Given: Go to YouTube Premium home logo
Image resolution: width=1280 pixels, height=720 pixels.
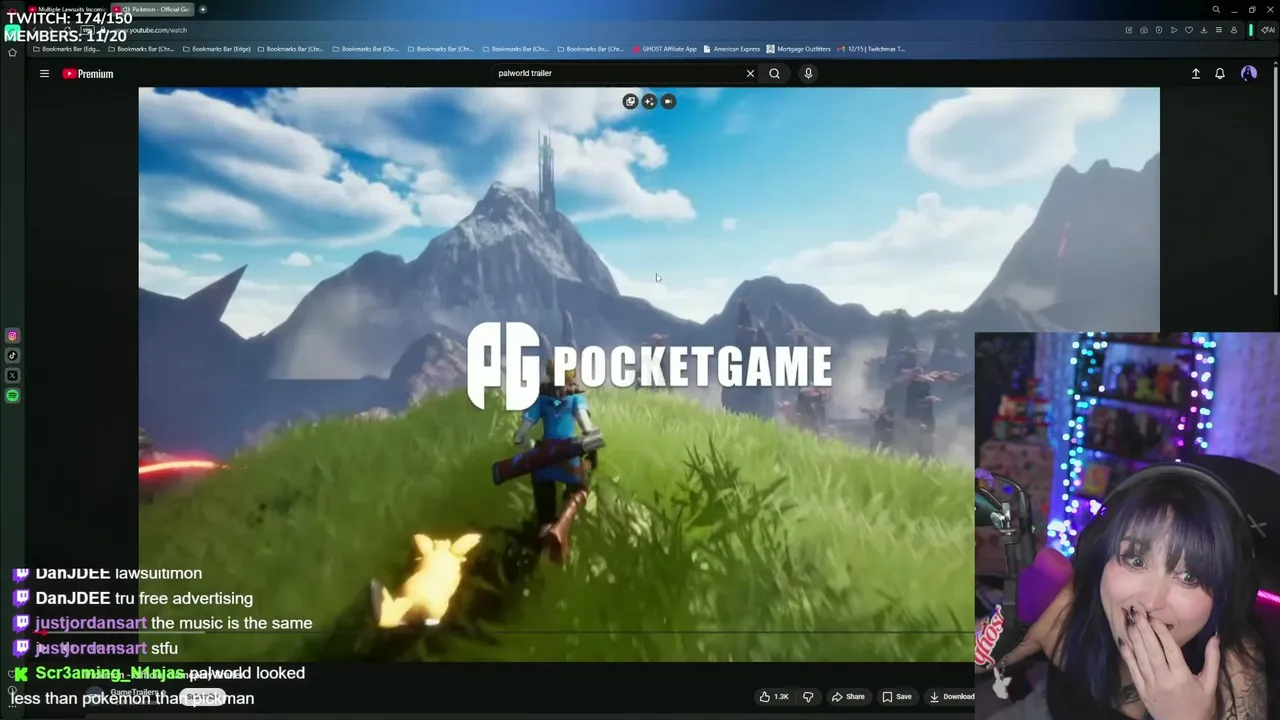Looking at the screenshot, I should [x=88, y=73].
